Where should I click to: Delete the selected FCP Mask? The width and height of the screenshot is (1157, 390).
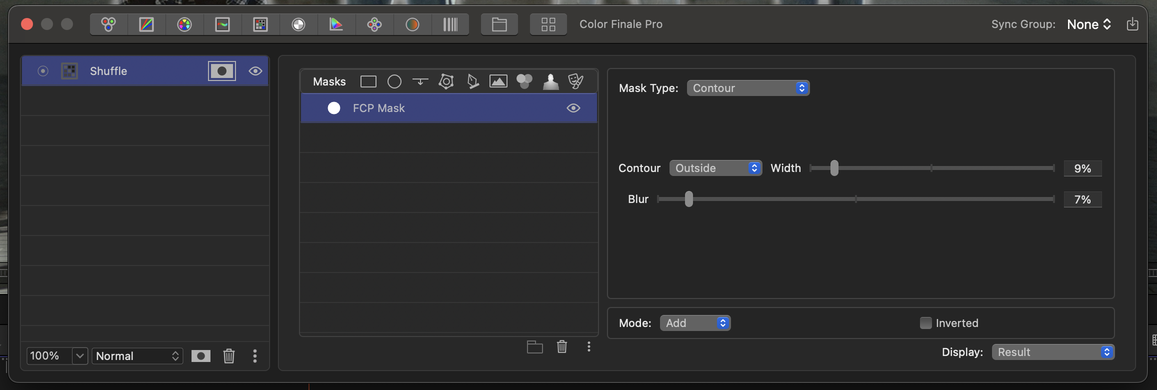562,347
